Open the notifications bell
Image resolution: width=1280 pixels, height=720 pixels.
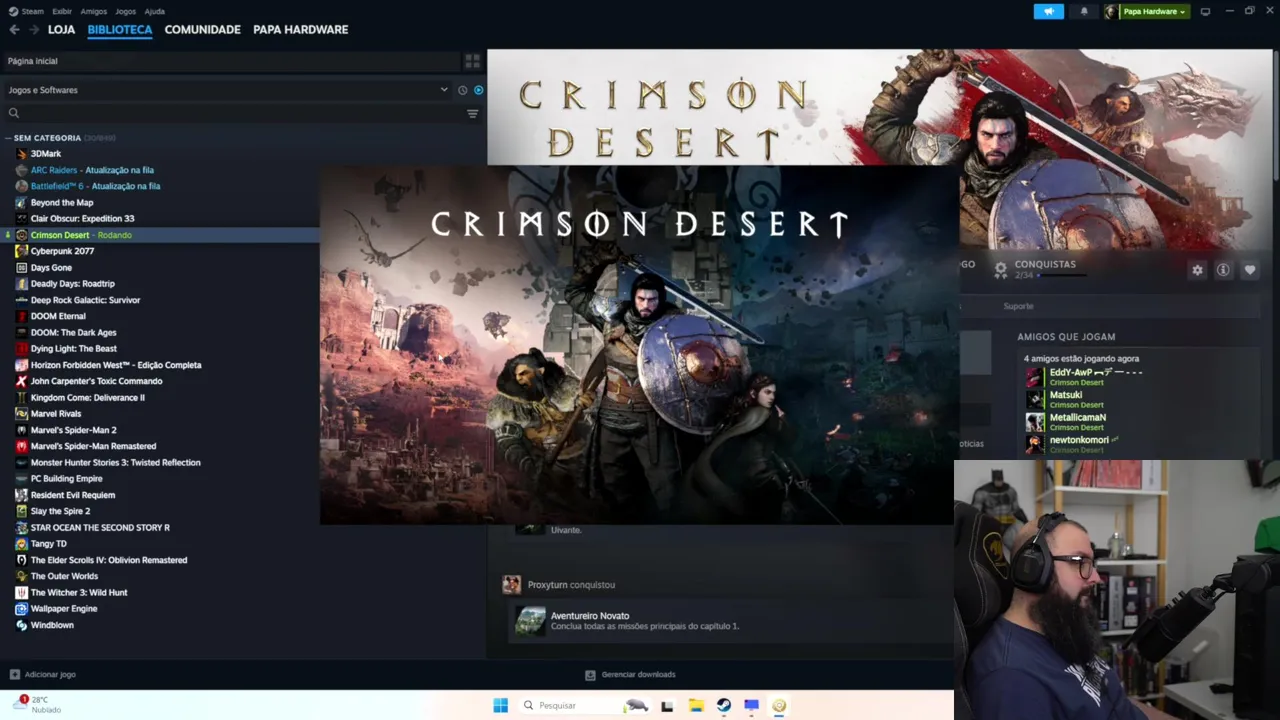tap(1084, 11)
